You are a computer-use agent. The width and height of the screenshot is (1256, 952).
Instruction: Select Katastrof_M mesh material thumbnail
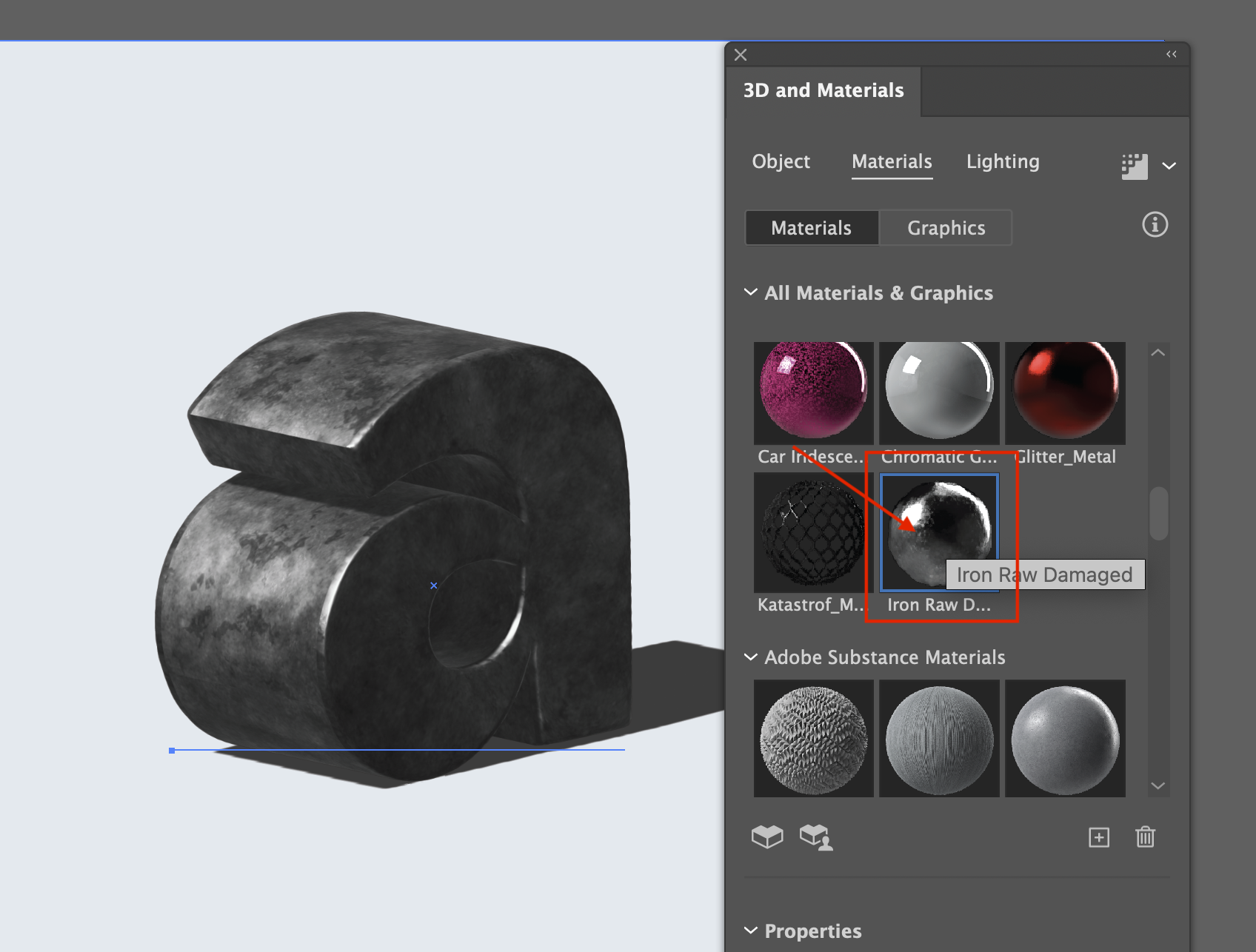tap(813, 533)
